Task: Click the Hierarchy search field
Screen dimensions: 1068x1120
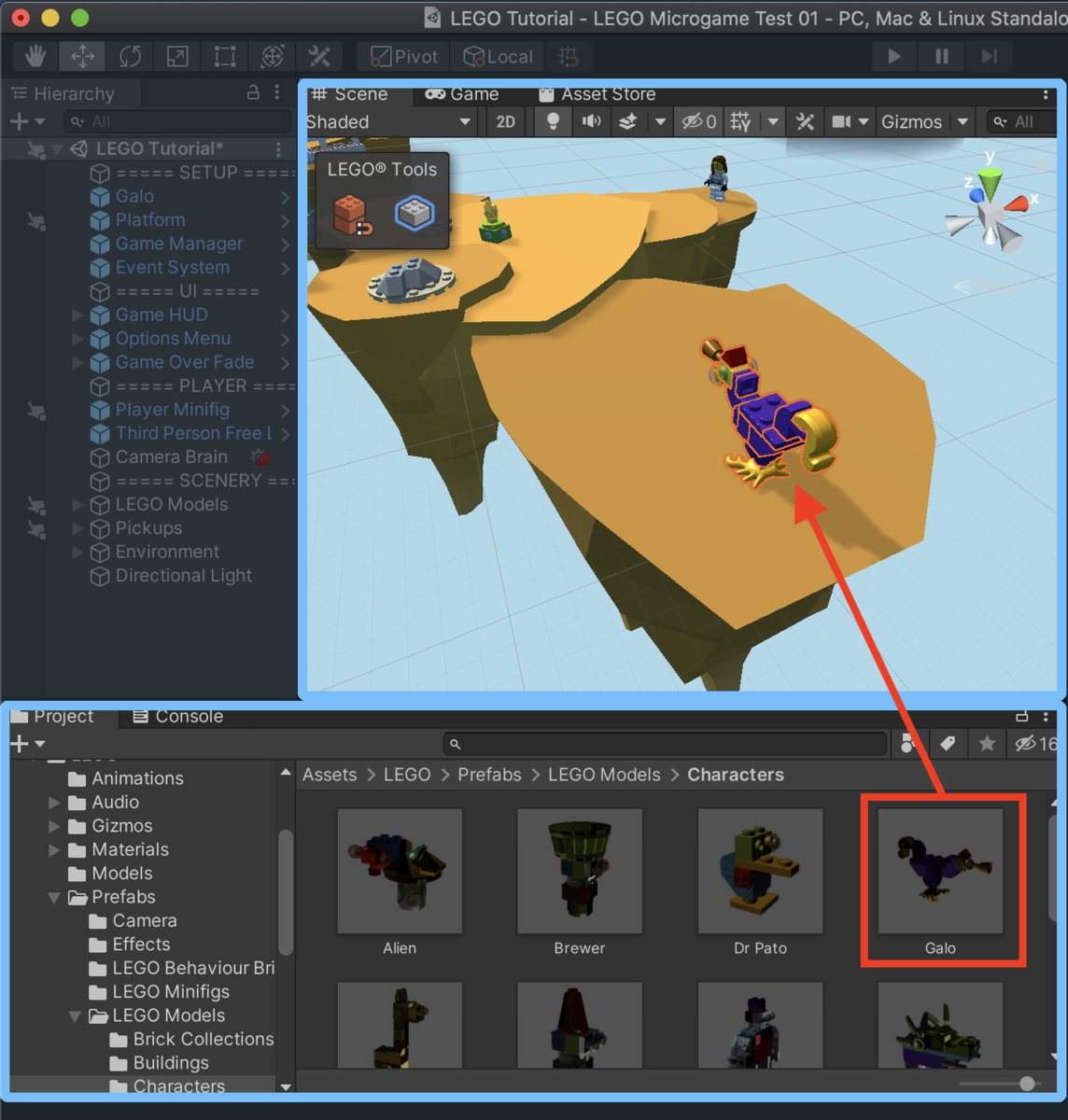Action: 176,121
